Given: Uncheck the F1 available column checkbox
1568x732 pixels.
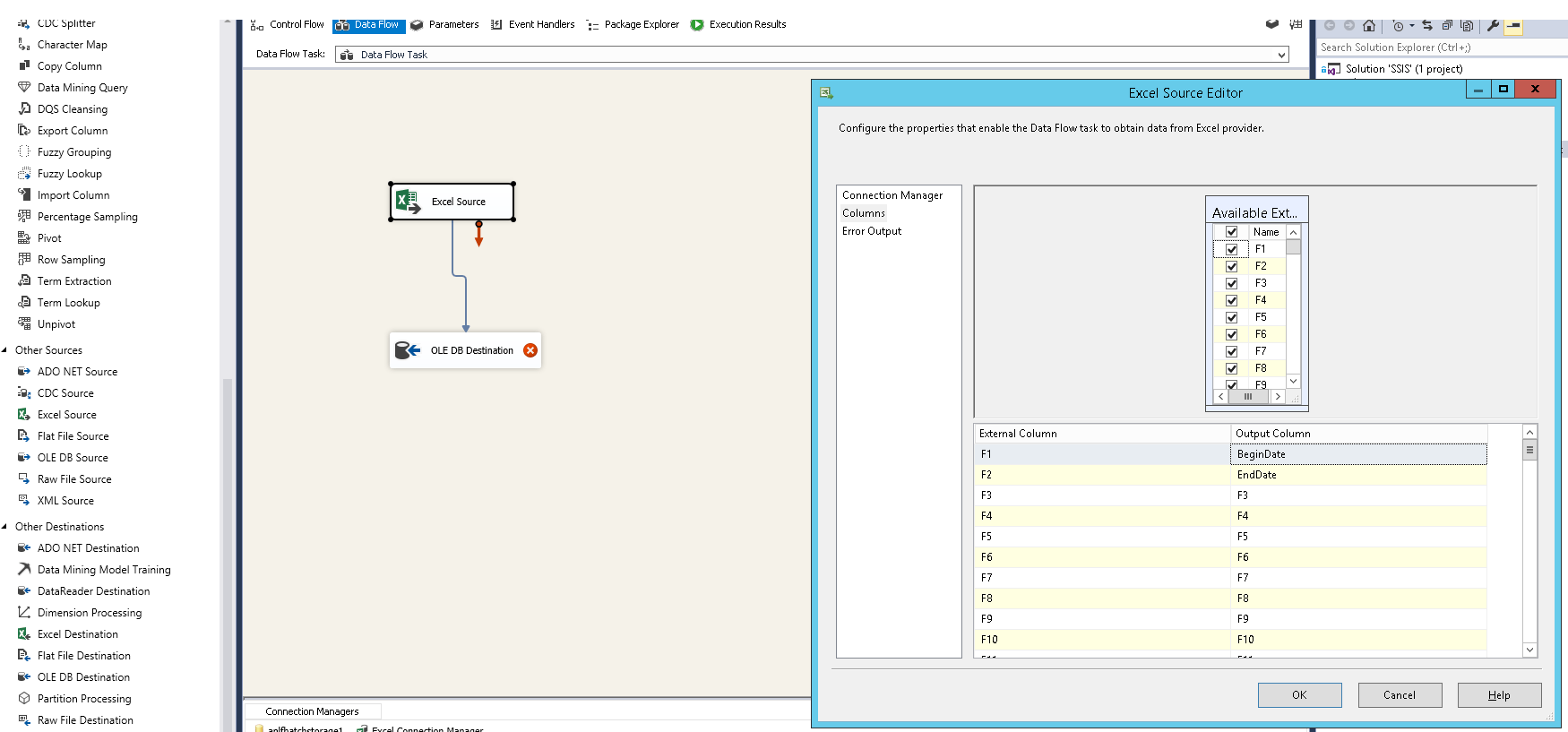Looking at the screenshot, I should pos(1231,249).
